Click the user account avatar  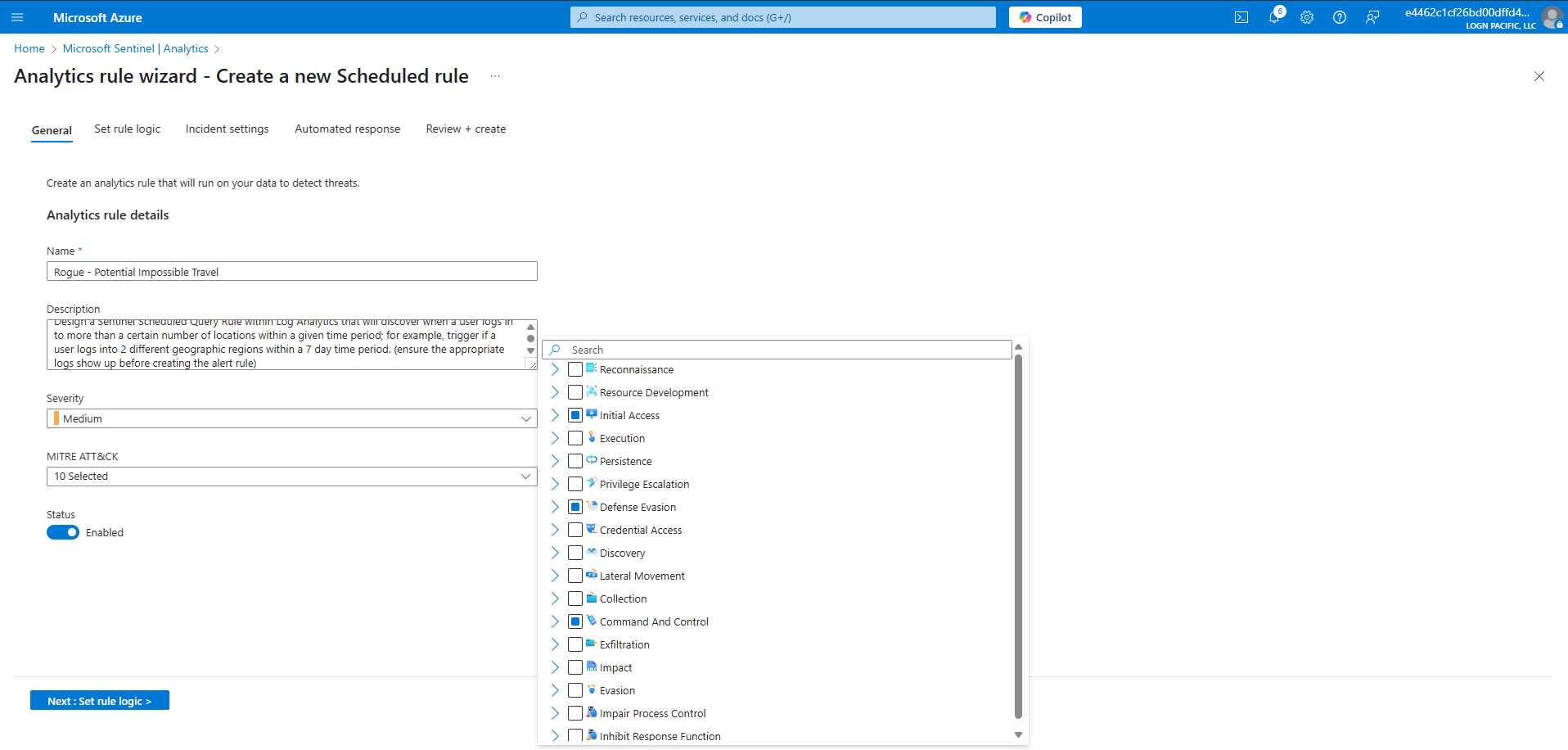pyautogui.click(x=1552, y=17)
